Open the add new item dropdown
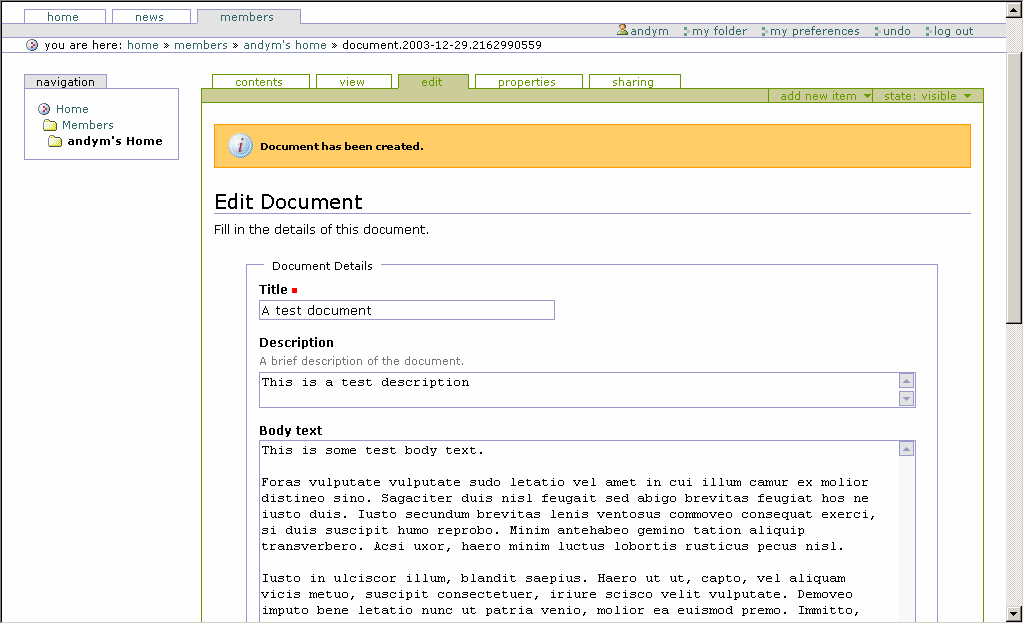1024x624 pixels. click(824, 96)
